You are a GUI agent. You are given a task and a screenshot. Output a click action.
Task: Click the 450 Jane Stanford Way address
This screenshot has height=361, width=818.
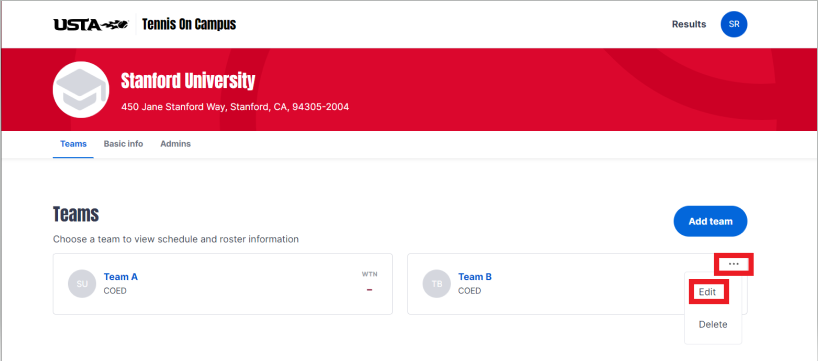(235, 107)
